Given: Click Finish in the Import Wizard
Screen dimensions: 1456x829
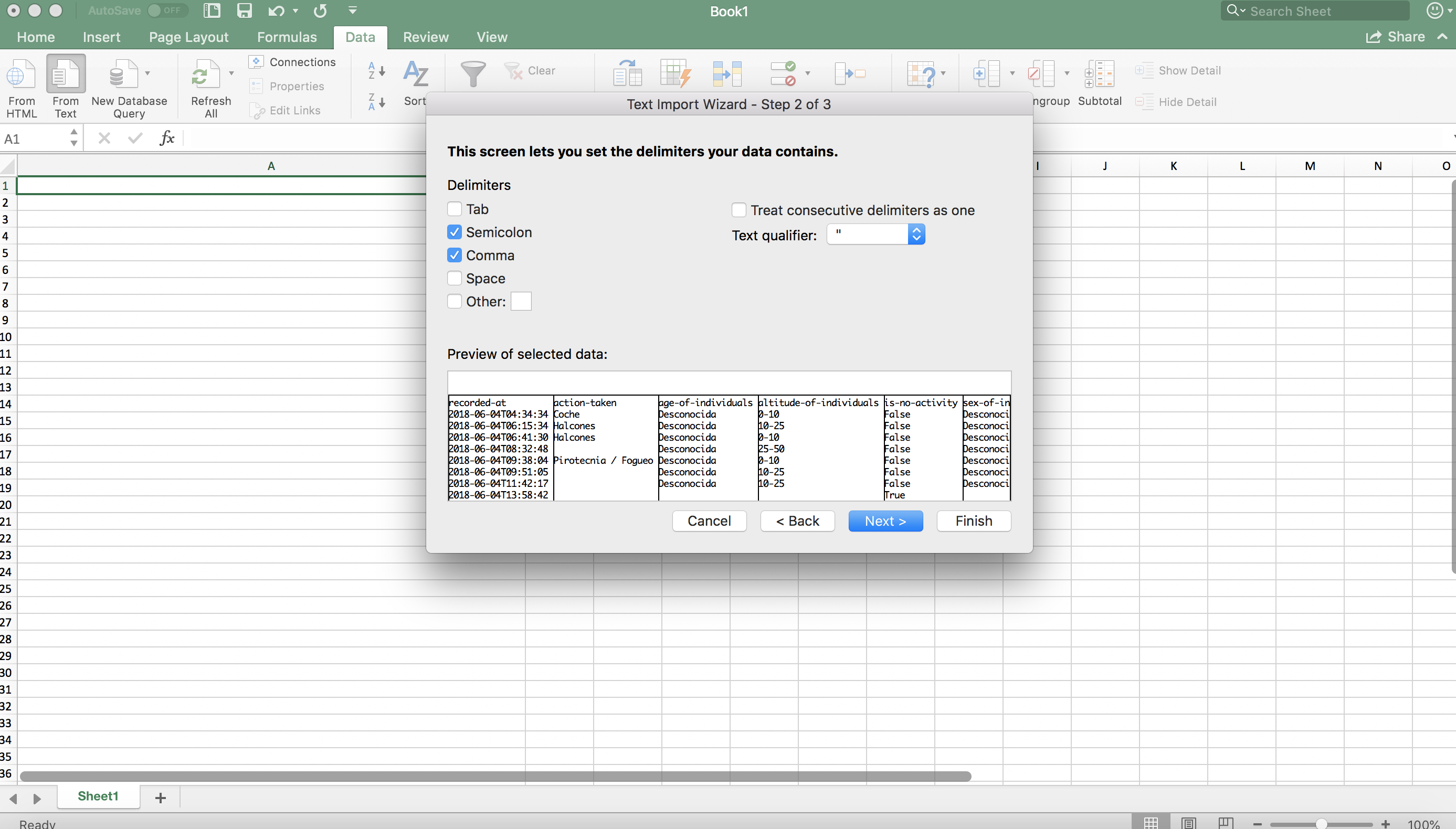Looking at the screenshot, I should tap(974, 521).
